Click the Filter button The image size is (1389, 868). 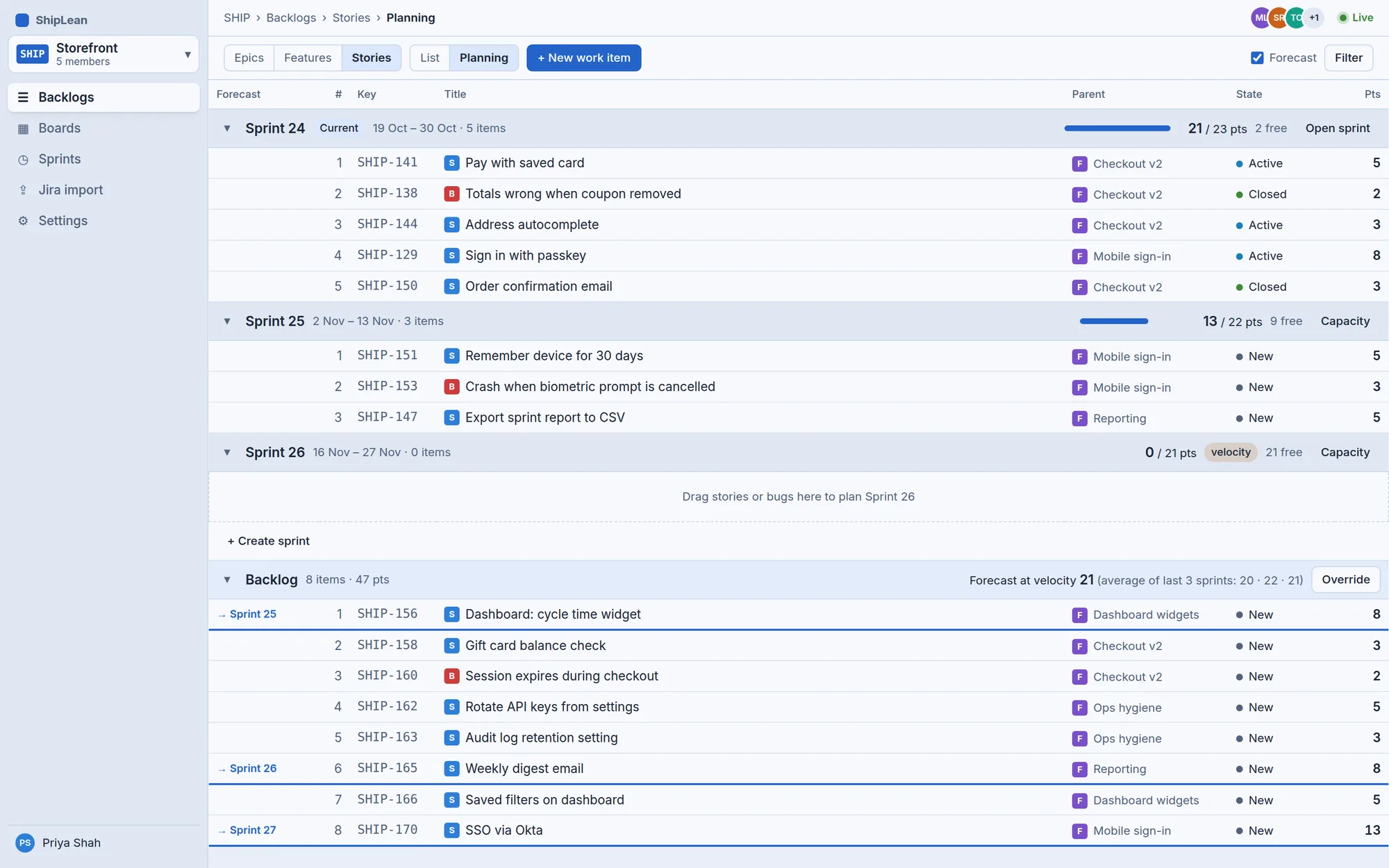(1348, 58)
